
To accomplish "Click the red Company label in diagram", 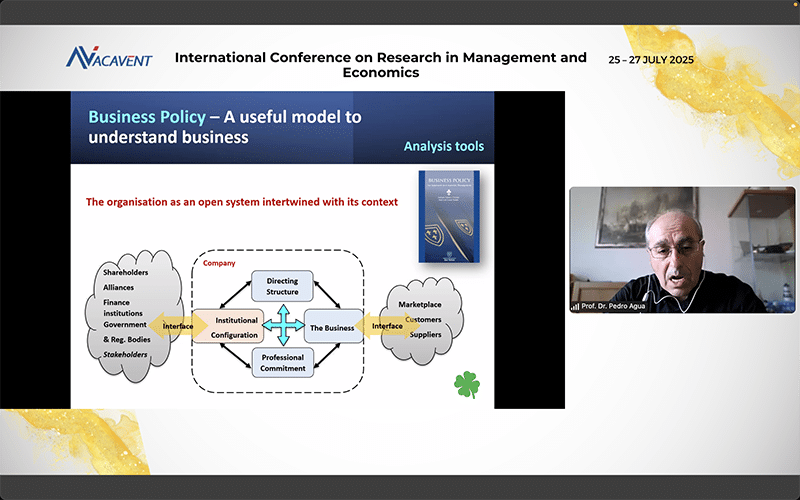I will click(x=218, y=264).
